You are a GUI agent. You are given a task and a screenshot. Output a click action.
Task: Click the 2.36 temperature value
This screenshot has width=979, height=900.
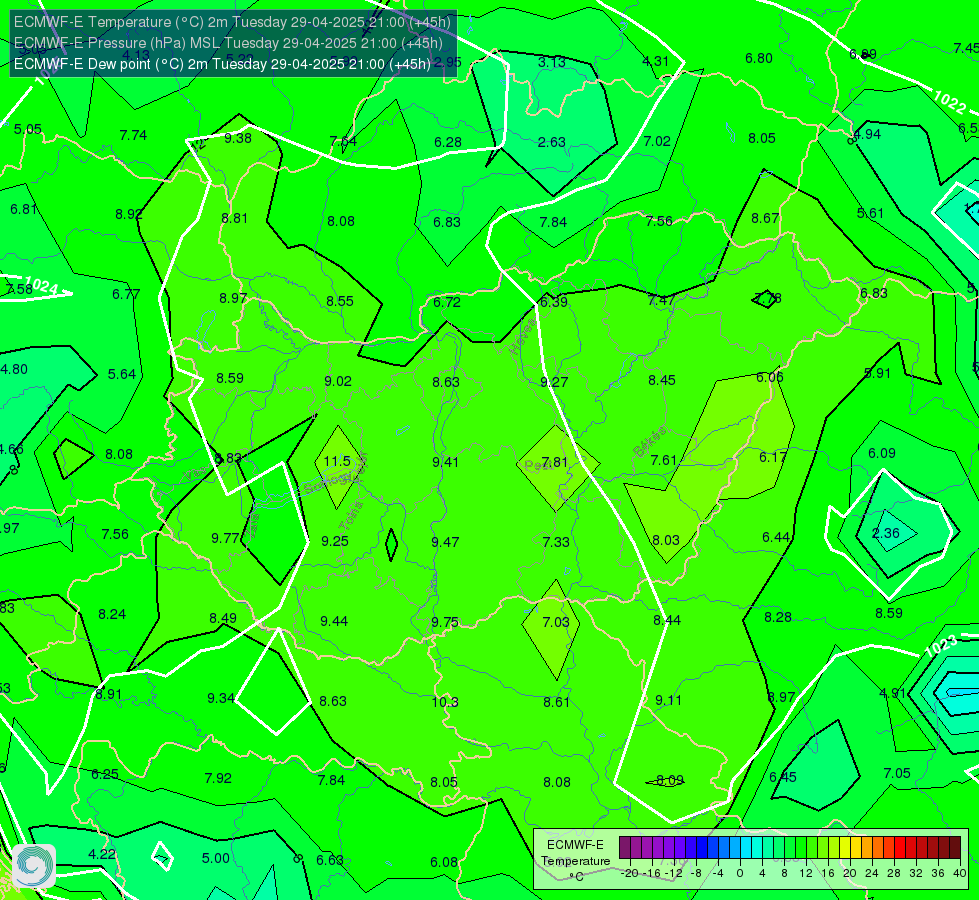886,533
